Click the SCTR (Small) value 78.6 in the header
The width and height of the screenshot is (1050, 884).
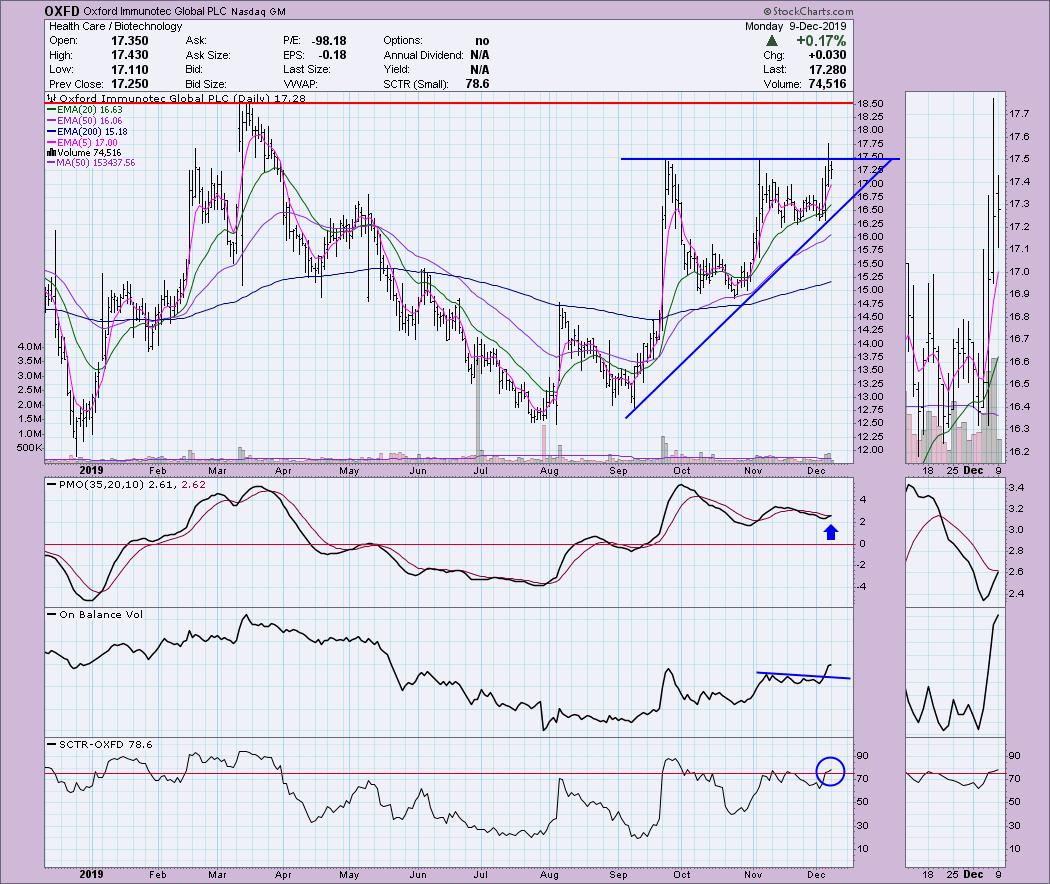(x=477, y=84)
